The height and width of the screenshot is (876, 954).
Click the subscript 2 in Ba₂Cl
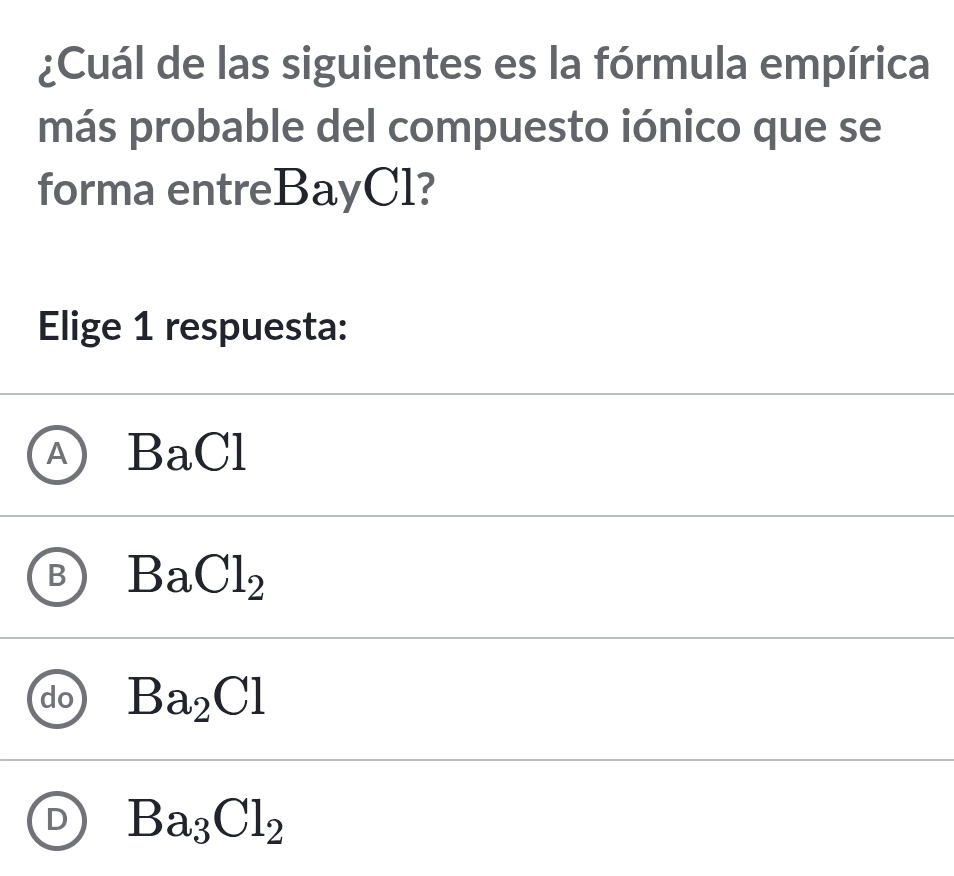tap(198, 708)
